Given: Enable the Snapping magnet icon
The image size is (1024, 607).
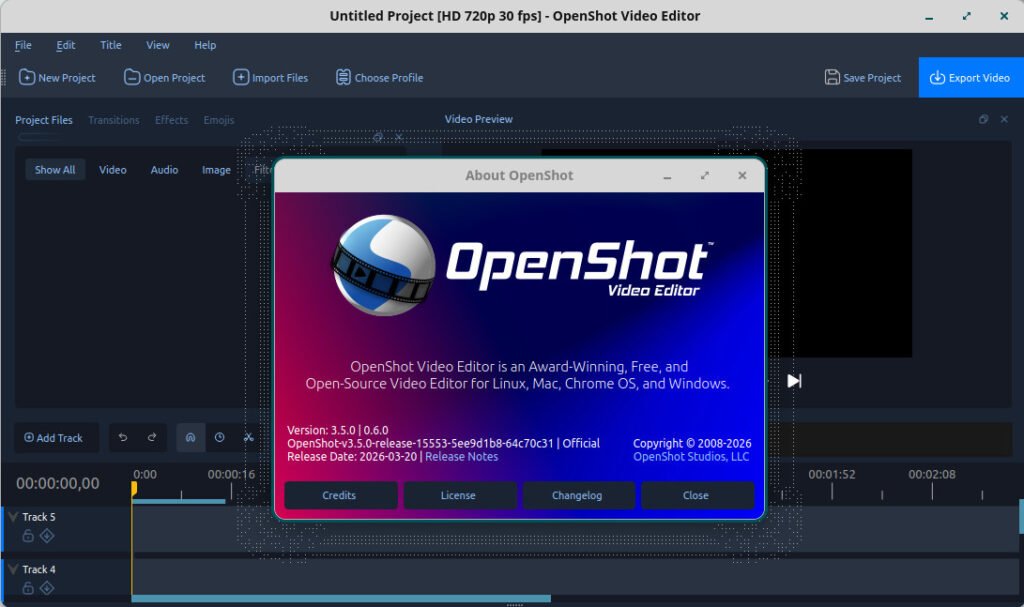Looking at the screenshot, I should 190,437.
